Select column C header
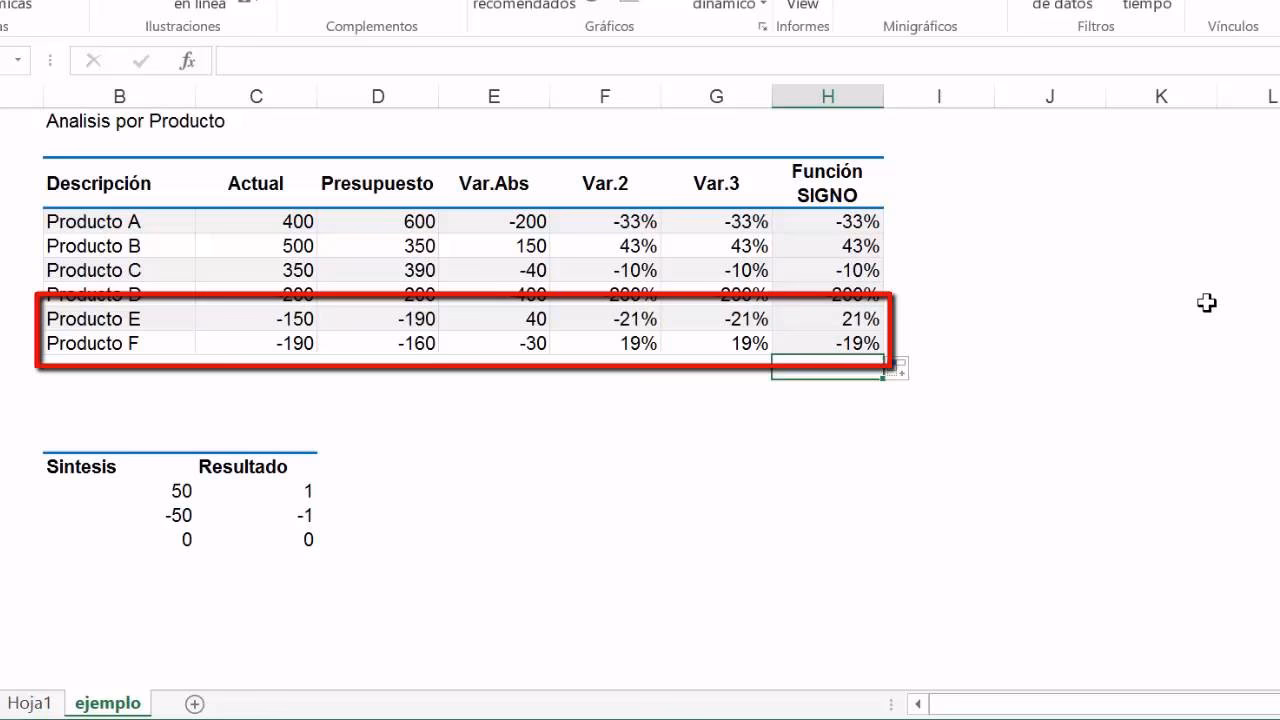The height and width of the screenshot is (720, 1280). (256, 96)
